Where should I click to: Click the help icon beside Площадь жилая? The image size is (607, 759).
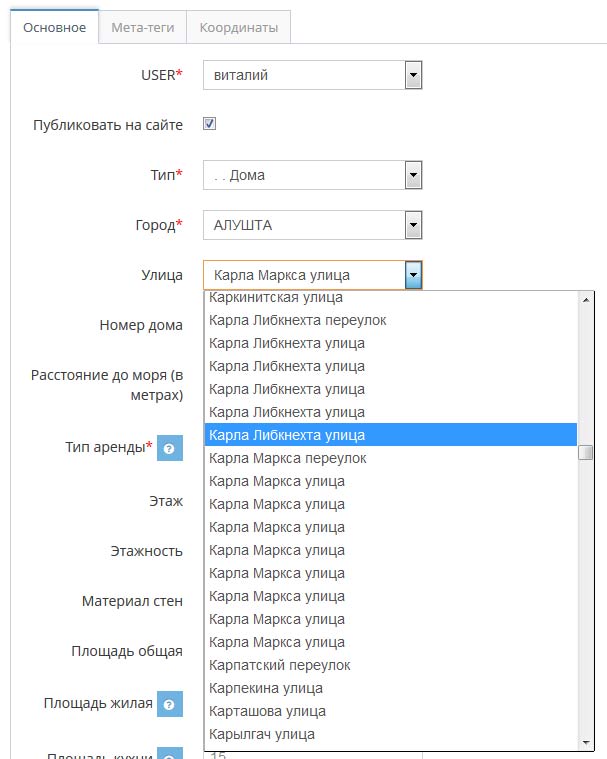click(x=170, y=704)
